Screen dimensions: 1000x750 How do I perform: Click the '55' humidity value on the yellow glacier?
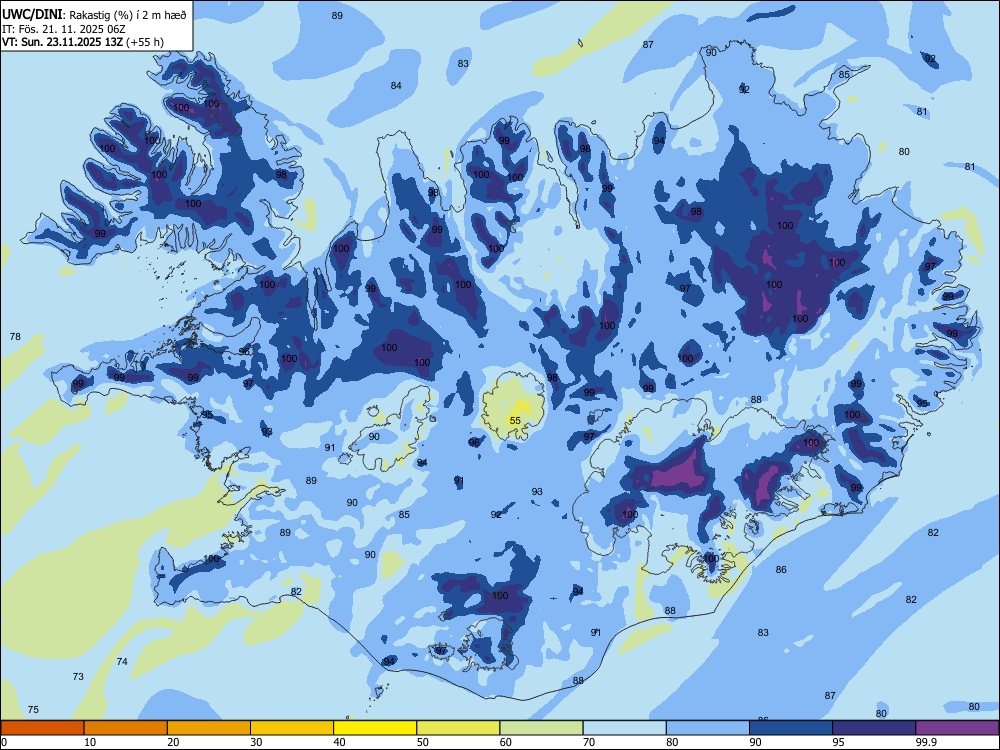click(x=515, y=420)
